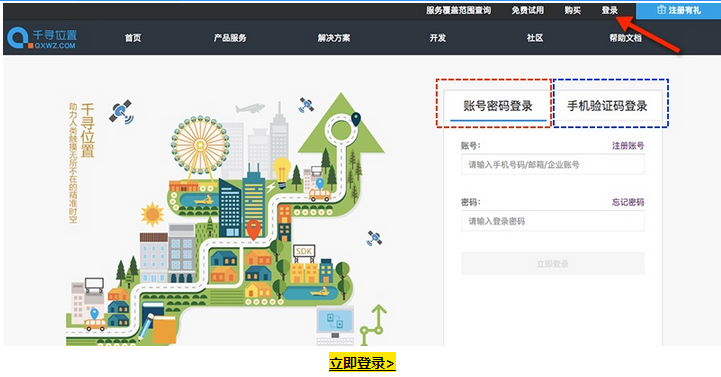Screen dimensions: 721x377
Task: Open the 开发 menu item
Action: [x=438, y=38]
